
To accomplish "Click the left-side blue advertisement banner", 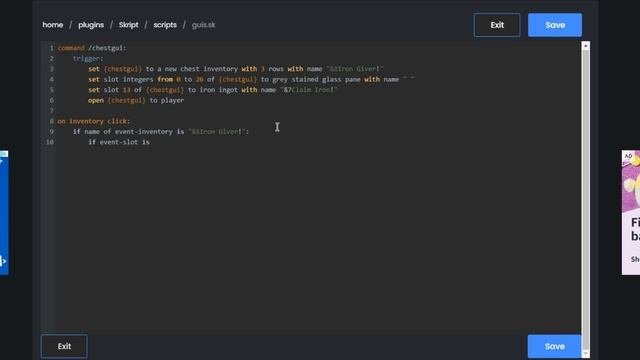I will (4, 212).
